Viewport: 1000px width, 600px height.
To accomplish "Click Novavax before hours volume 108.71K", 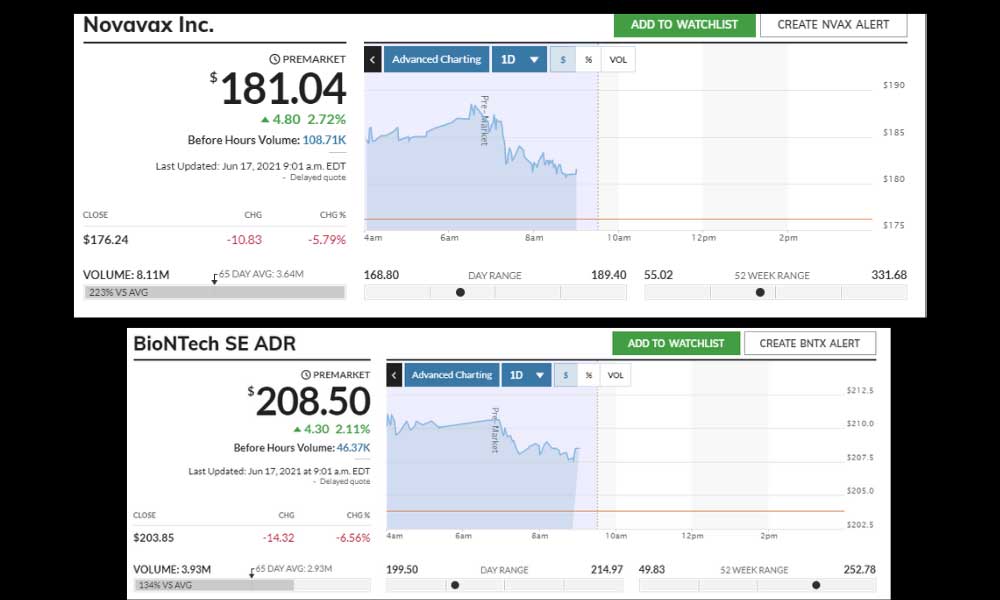I will point(324,140).
